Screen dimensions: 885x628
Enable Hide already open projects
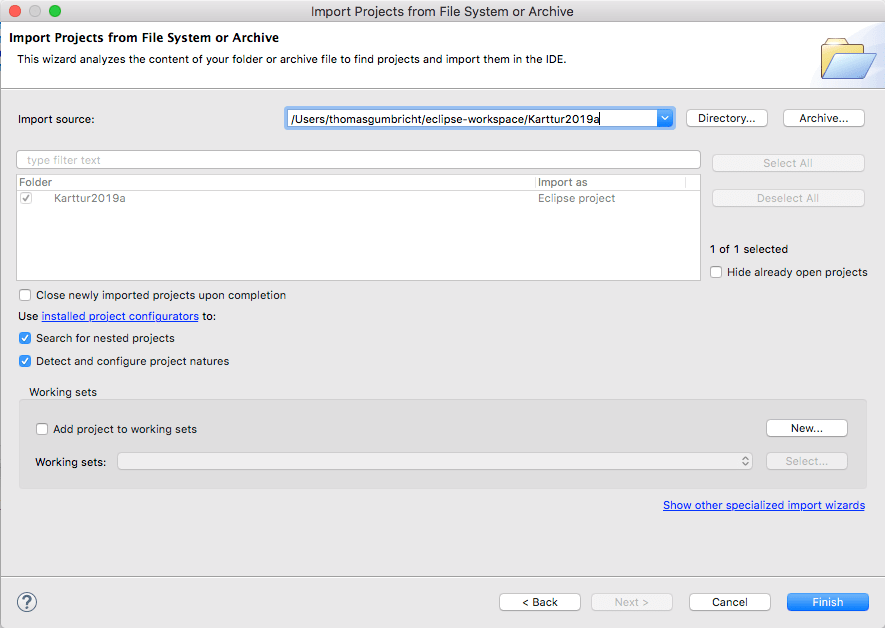pyautogui.click(x=716, y=271)
